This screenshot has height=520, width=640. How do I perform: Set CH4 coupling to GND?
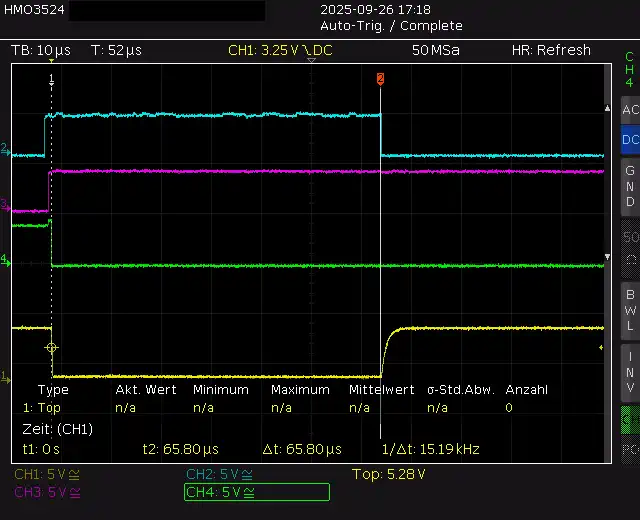629,186
